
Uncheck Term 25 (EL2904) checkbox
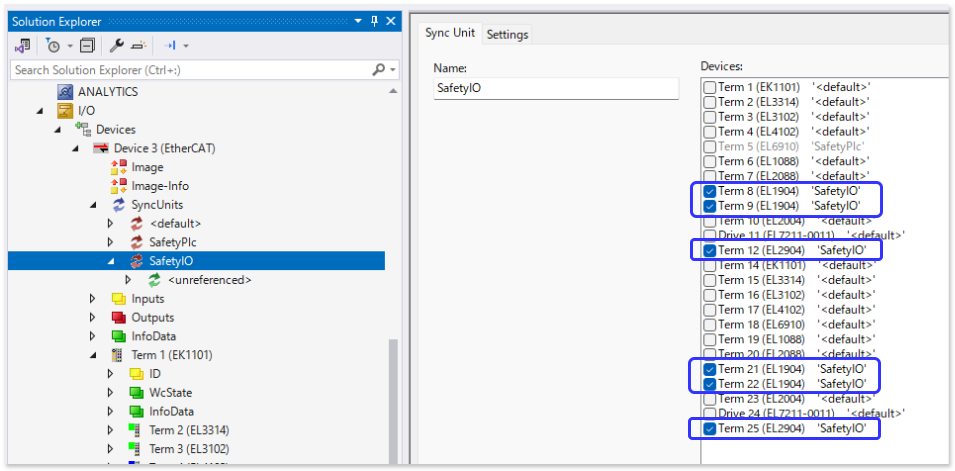coord(709,429)
